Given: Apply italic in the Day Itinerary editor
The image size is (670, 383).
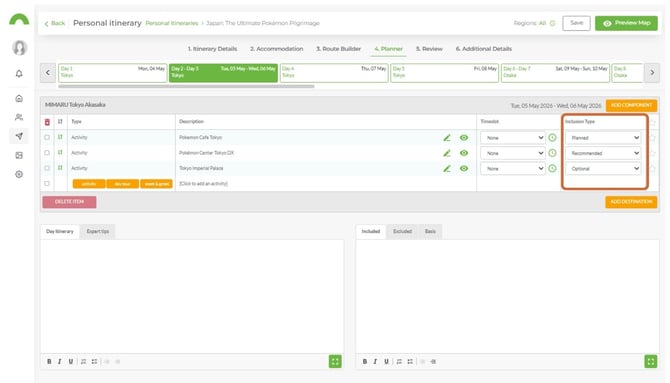Looking at the screenshot, I should click(59, 362).
